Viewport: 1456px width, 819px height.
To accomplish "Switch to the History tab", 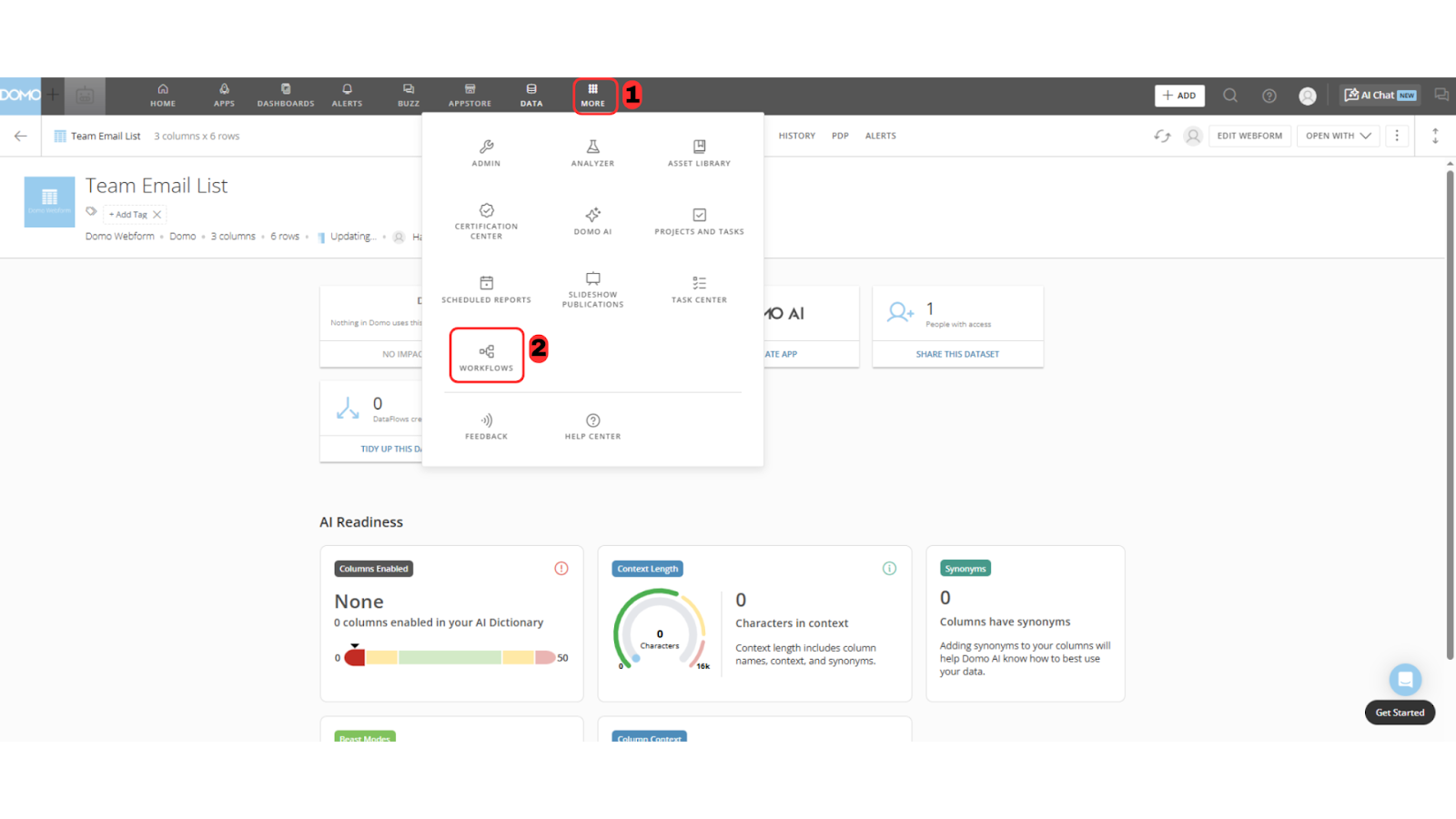I will click(x=797, y=136).
